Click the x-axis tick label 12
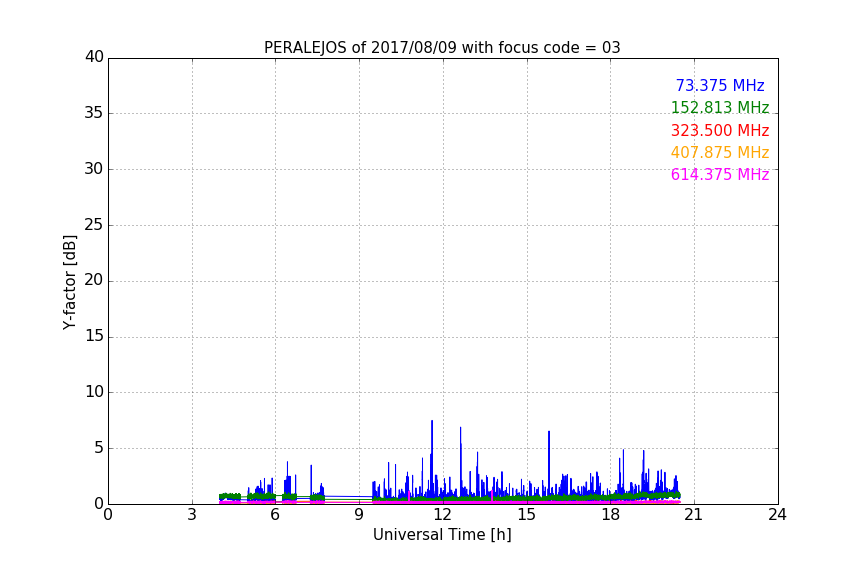Image resolution: width=864 pixels, height=576 pixels. tap(442, 515)
